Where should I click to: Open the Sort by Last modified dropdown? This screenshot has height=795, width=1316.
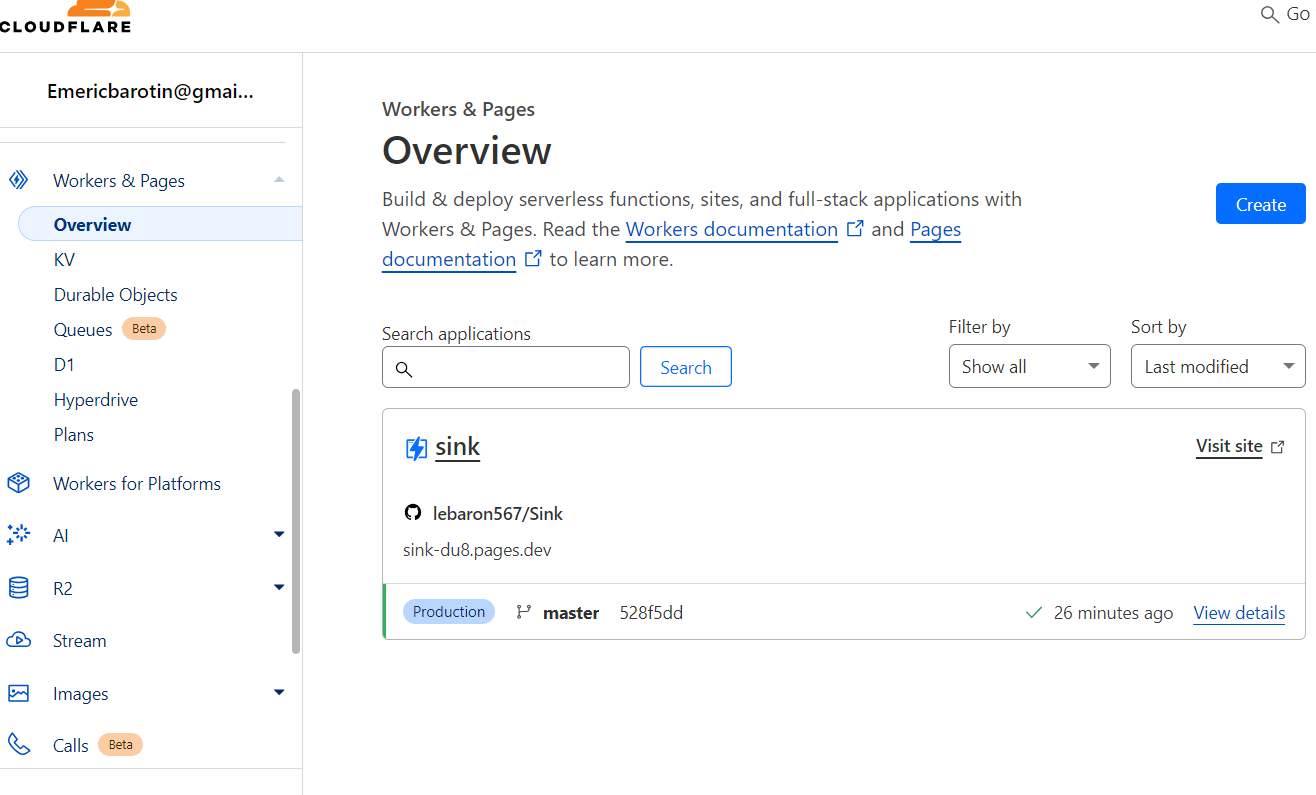[x=1218, y=366]
